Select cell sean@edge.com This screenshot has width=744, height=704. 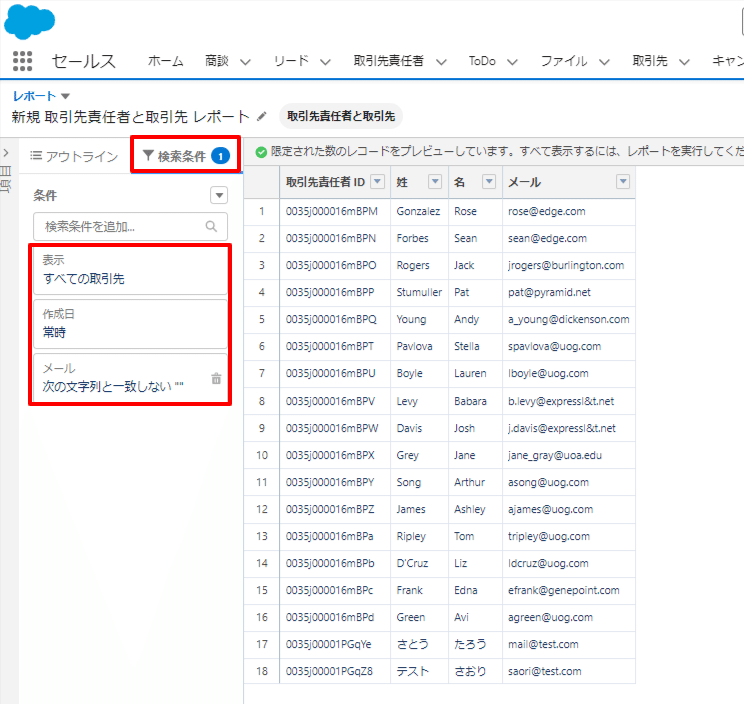coord(568,239)
